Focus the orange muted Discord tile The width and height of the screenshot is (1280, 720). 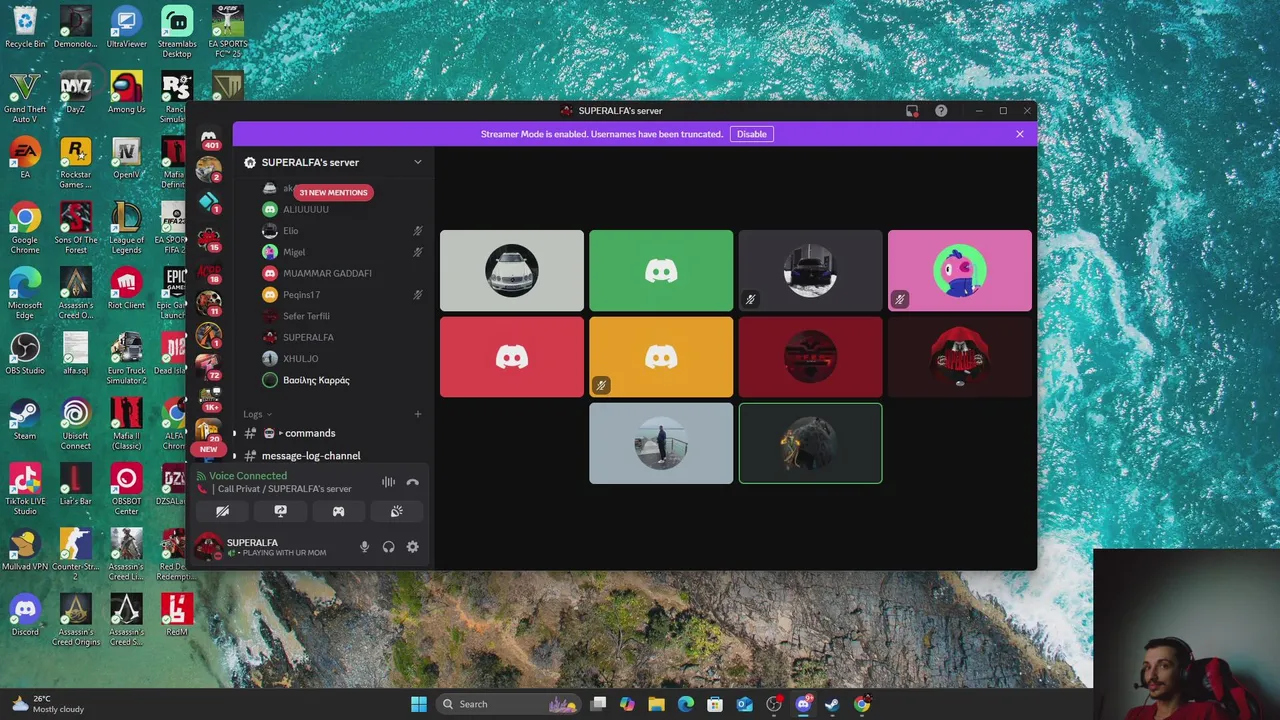661,357
